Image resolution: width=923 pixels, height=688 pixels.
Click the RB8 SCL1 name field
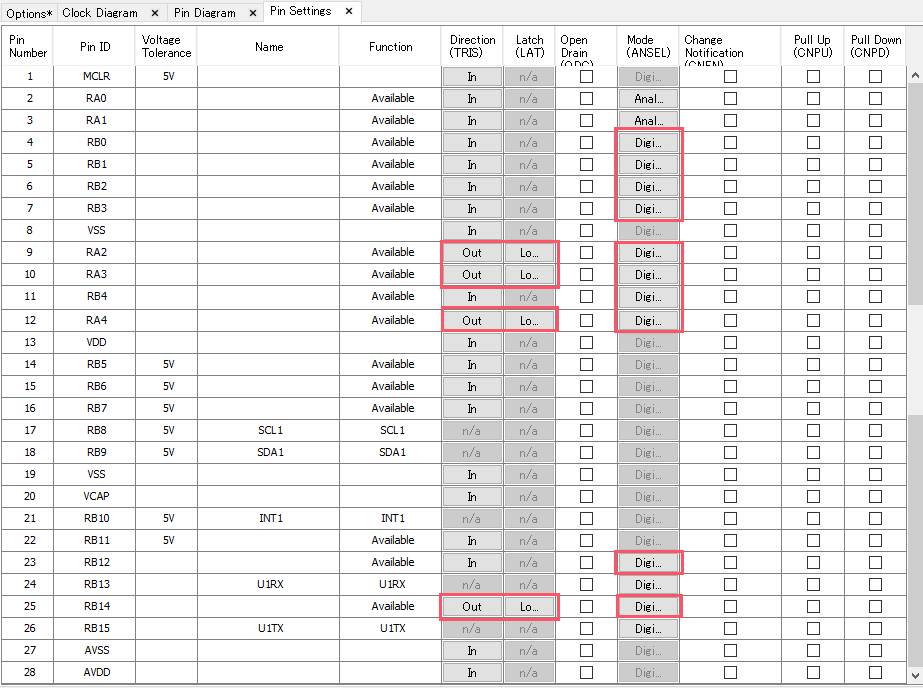[269, 431]
